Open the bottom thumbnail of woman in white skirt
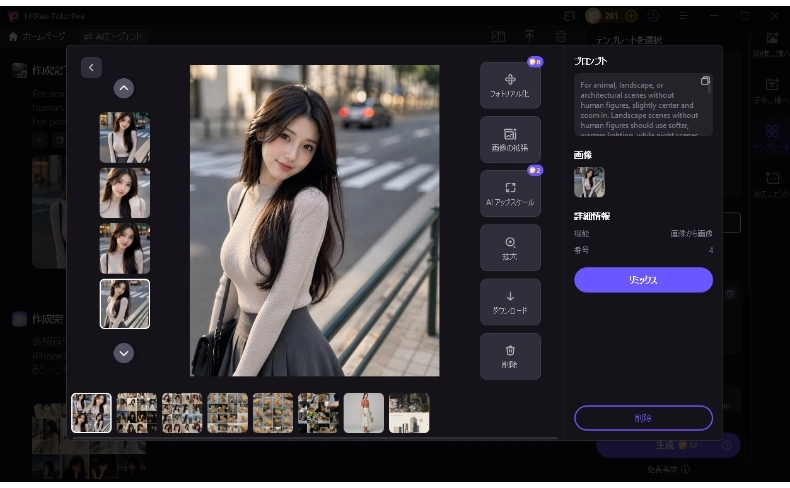790x488 pixels. coord(363,413)
